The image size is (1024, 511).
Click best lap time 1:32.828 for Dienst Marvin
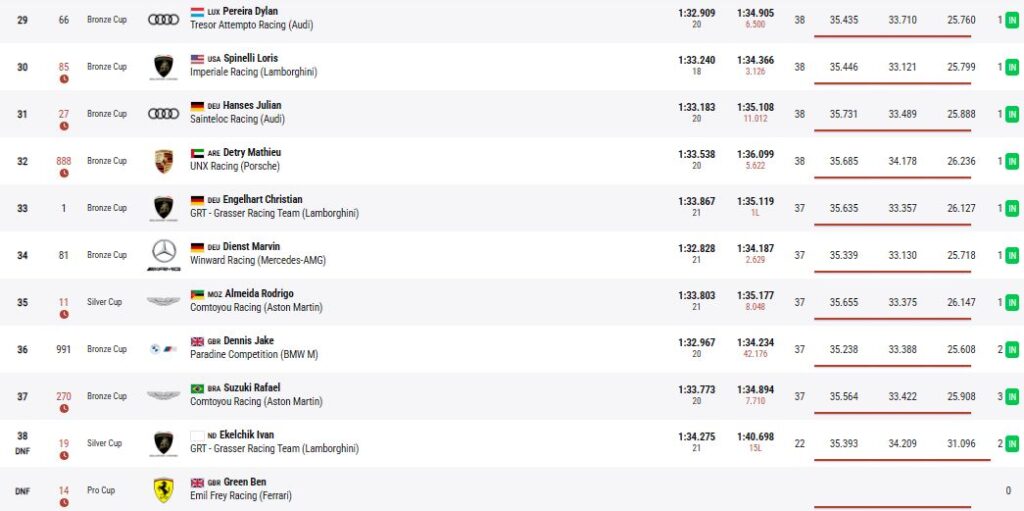click(696, 247)
